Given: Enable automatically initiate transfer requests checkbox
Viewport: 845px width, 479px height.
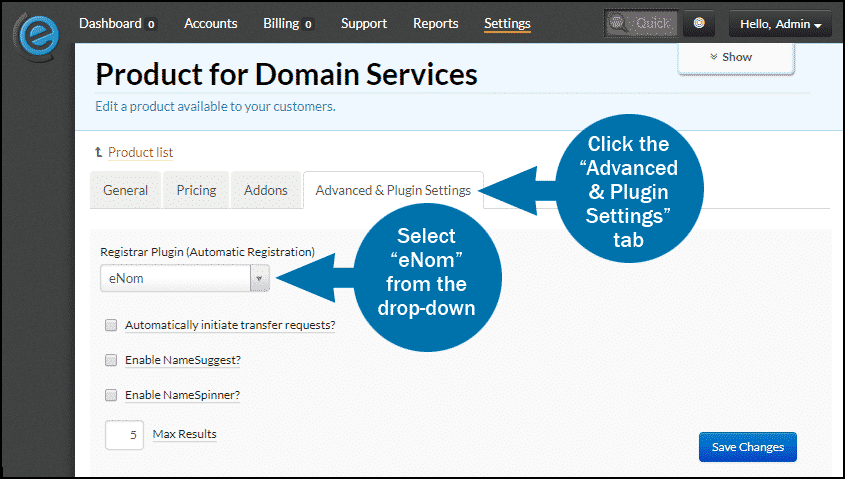Looking at the screenshot, I should tap(111, 325).
